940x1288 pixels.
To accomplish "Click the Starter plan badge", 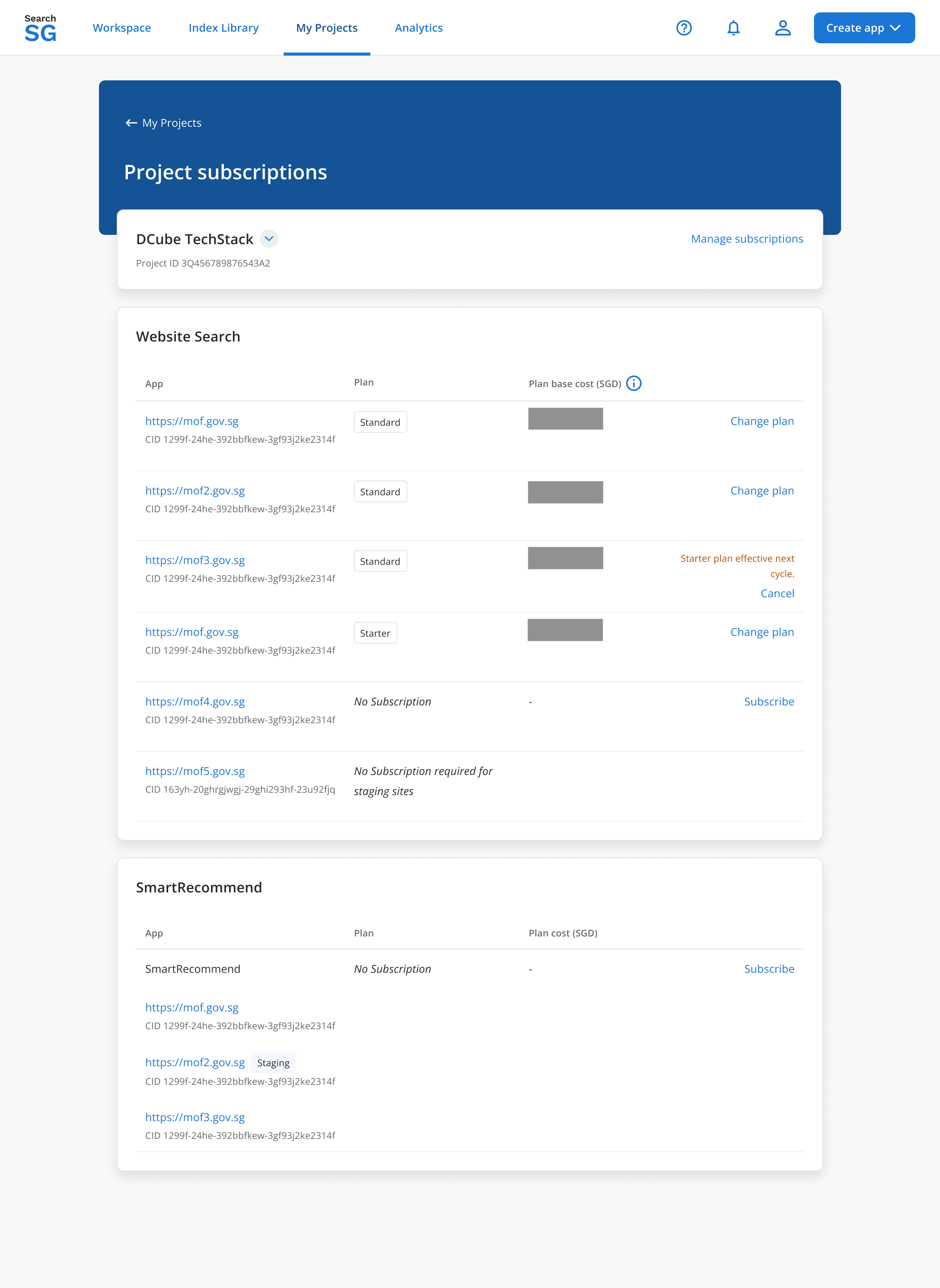I will click(x=376, y=633).
